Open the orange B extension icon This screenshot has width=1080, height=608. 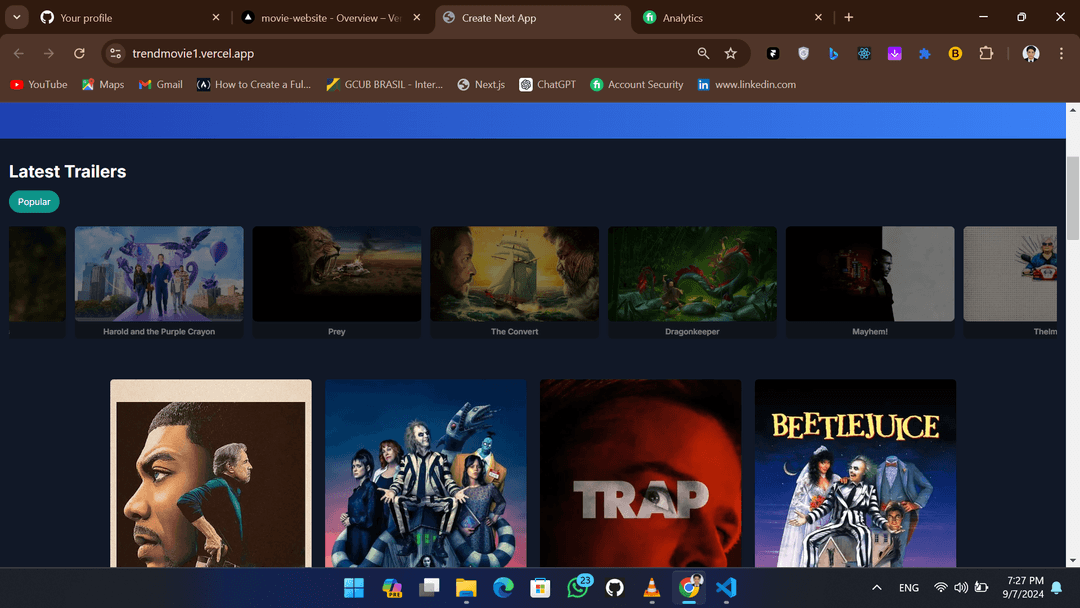(x=955, y=54)
